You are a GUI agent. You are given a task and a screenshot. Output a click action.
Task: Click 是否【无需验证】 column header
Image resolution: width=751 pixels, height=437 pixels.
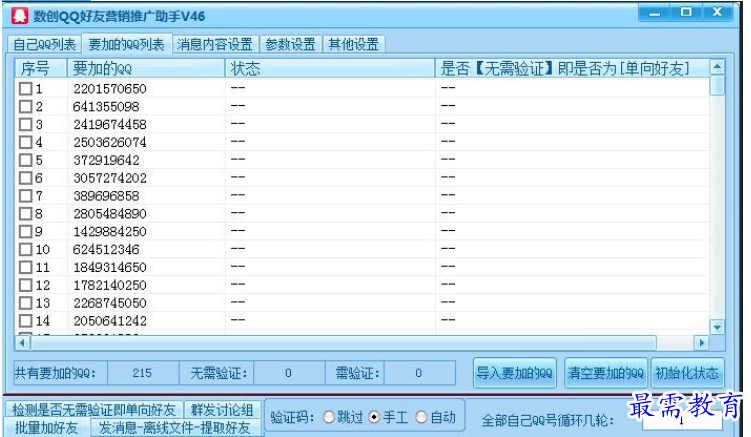pos(572,69)
